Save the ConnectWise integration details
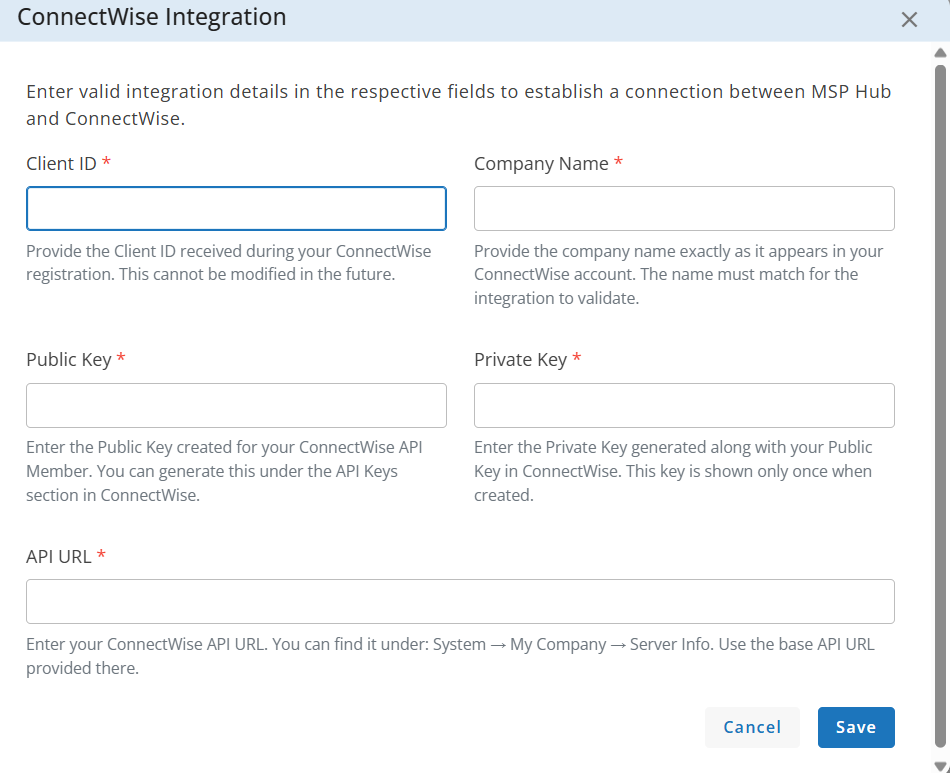Viewport: 950px width, 773px height. coord(856,727)
